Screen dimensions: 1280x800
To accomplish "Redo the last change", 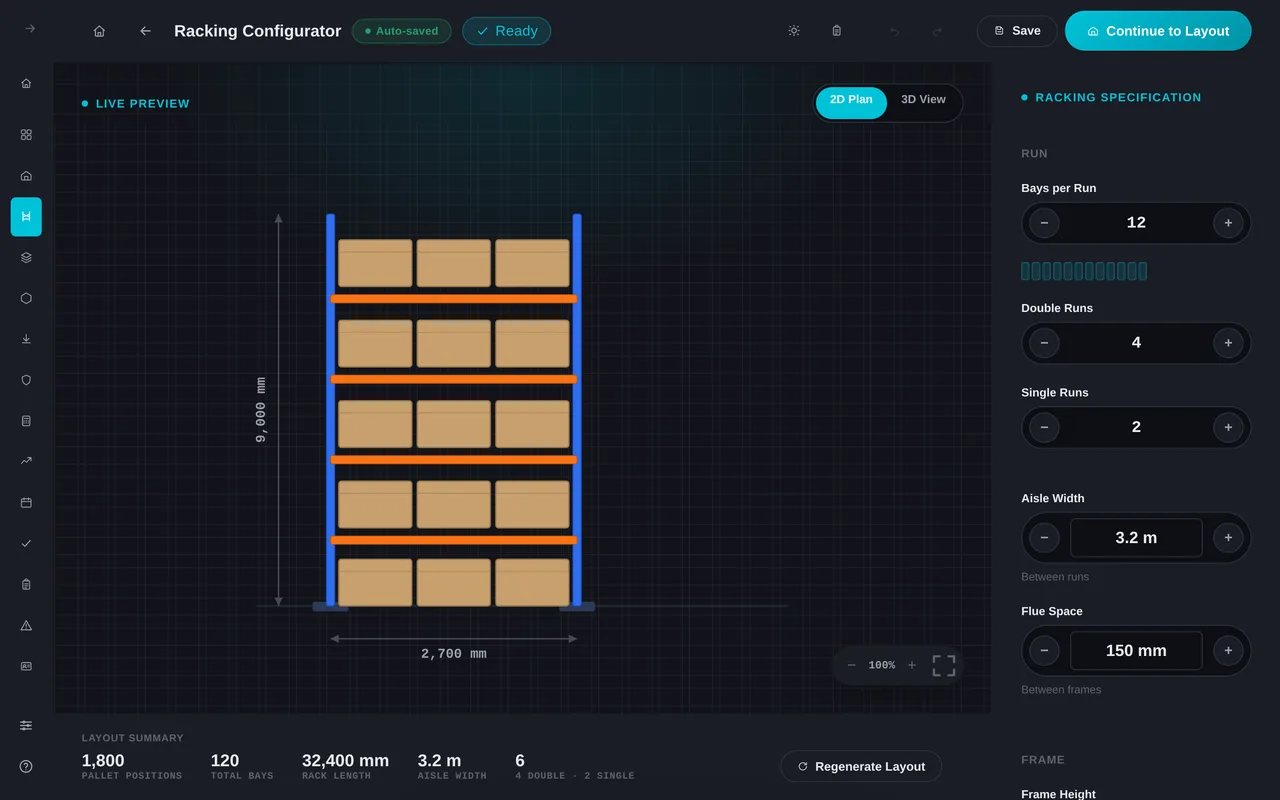I will 937,31.
